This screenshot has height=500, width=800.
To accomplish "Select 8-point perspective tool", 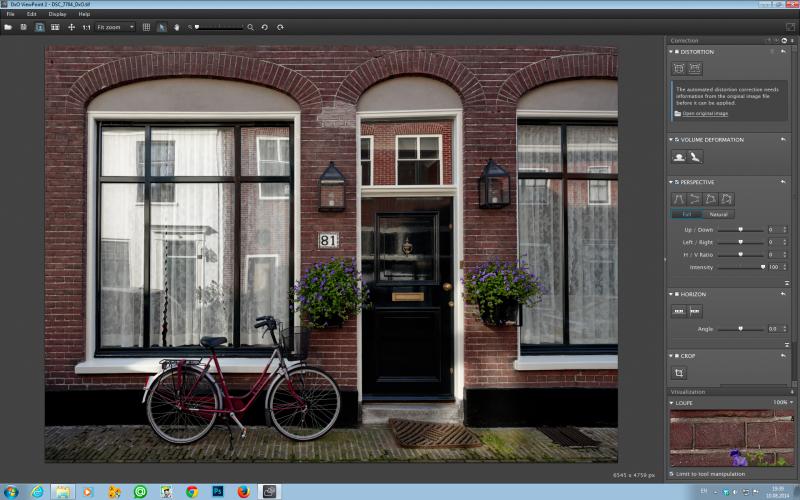I will pyautogui.click(x=727, y=199).
